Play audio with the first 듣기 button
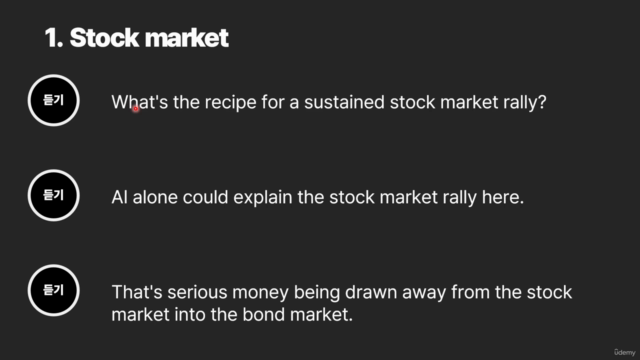 click(x=53, y=100)
